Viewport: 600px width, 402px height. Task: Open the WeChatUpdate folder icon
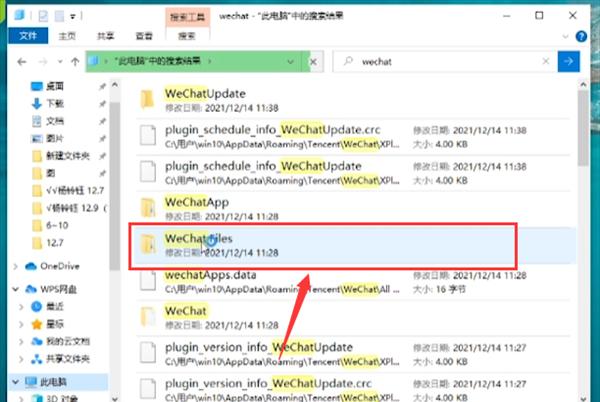147,99
